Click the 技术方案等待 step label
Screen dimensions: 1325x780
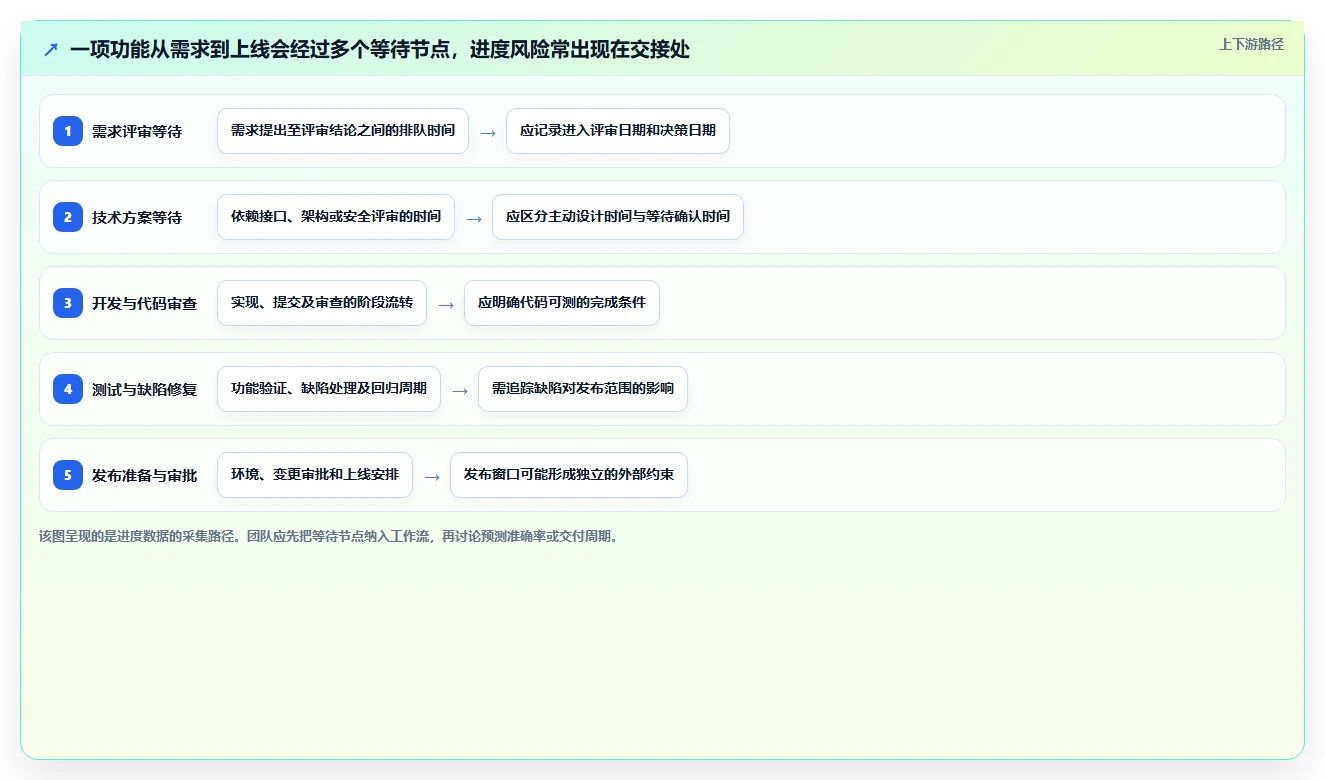(x=137, y=217)
